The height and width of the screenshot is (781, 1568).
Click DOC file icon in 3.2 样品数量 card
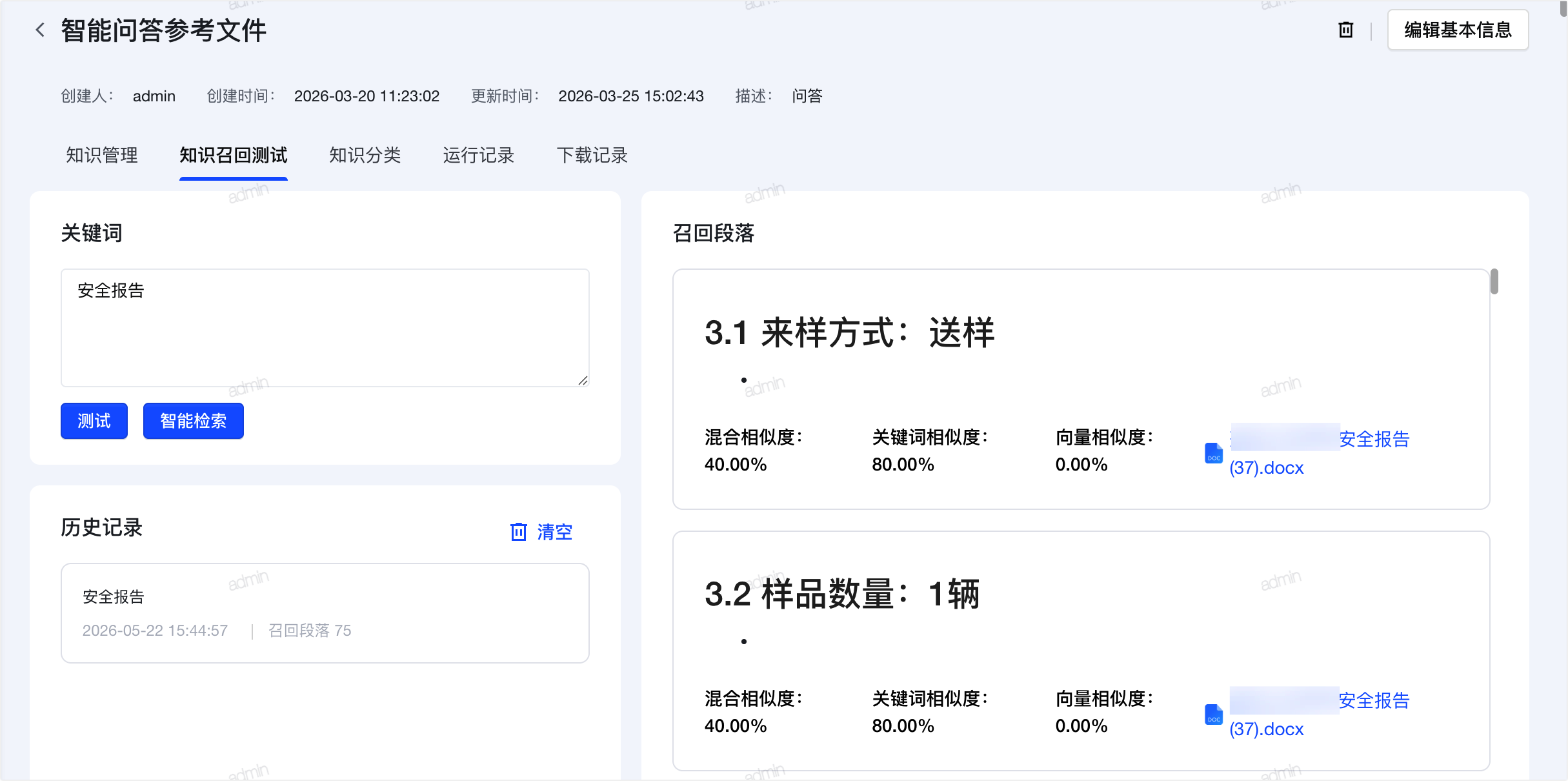pyautogui.click(x=1214, y=715)
